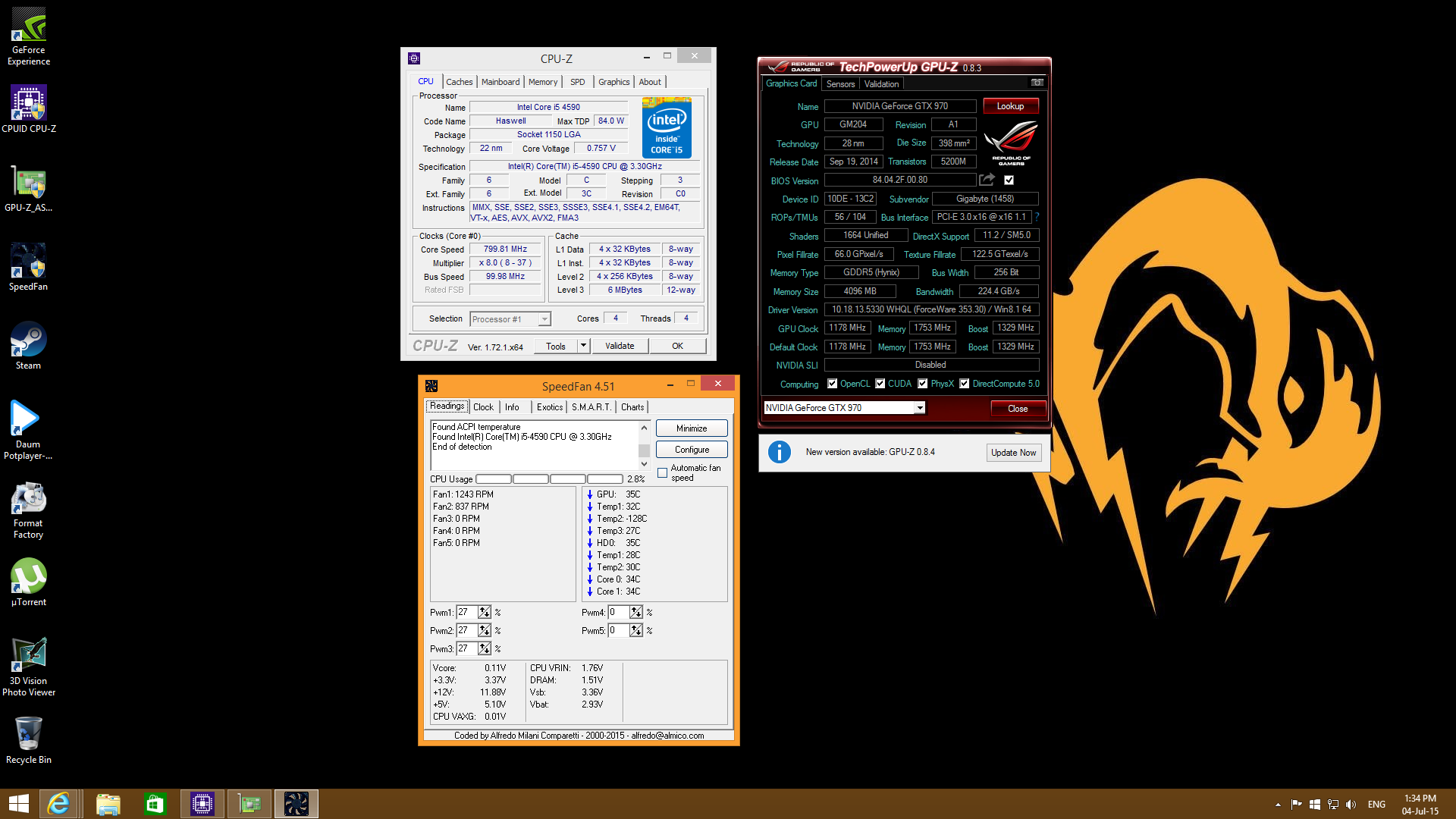Click the Pwm1 speed stepper arrows
The height and width of the screenshot is (819, 1456).
(x=484, y=612)
